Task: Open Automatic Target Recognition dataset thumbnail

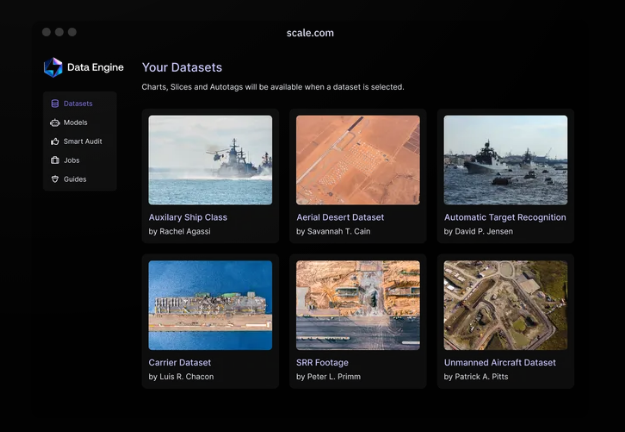Action: point(505,160)
